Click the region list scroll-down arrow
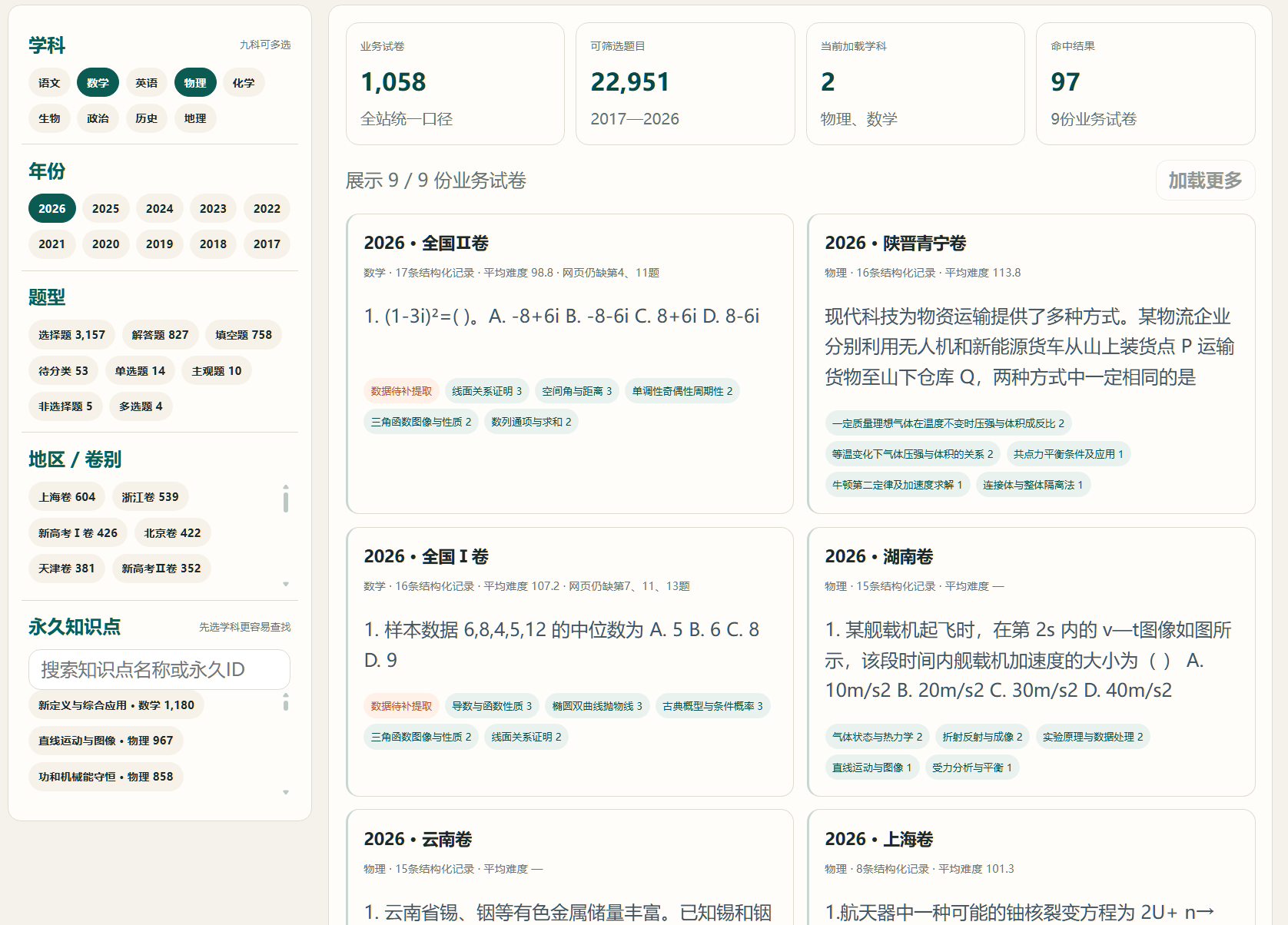The image size is (1288, 925). (x=286, y=585)
